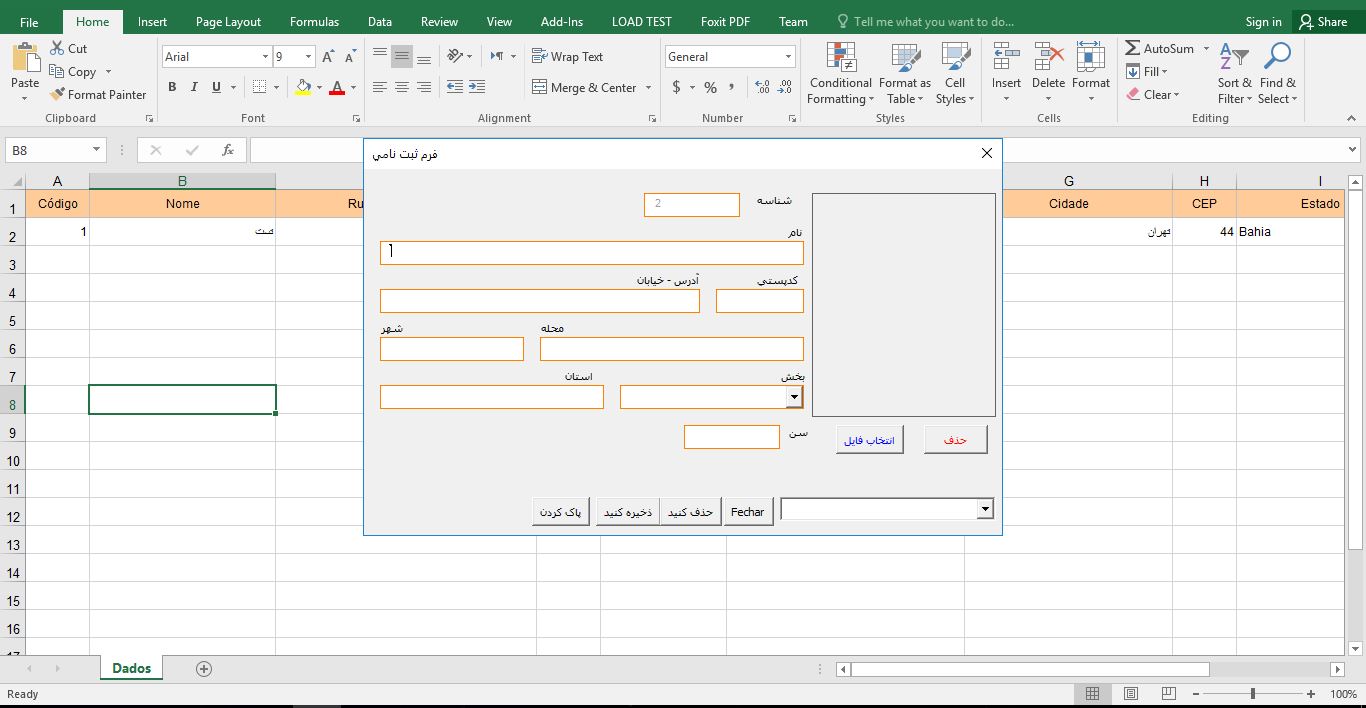This screenshot has width=1366, height=708.
Task: Expand the combo box beside Fechar button
Action: point(985,510)
